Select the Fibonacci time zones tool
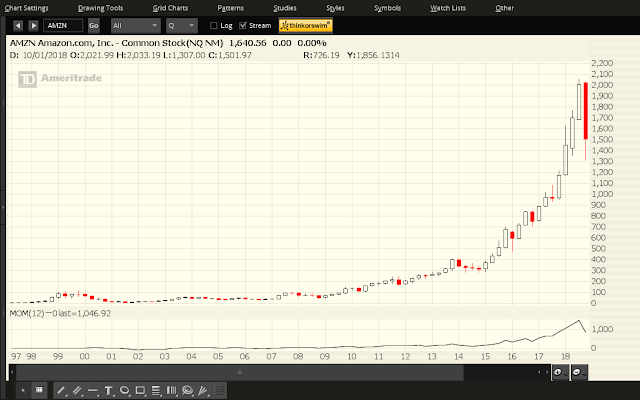Screen dimensions: 640x400 pyautogui.click(x=171, y=391)
